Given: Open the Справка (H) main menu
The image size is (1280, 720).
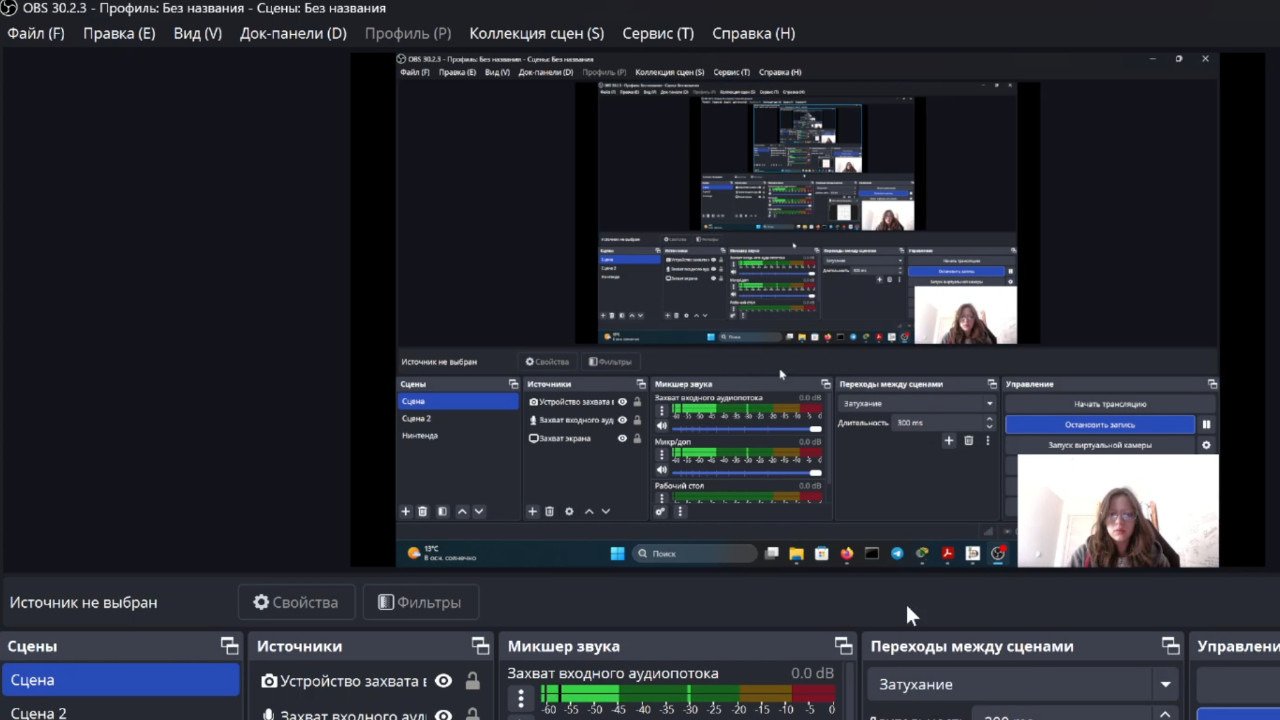Looking at the screenshot, I should point(754,33).
